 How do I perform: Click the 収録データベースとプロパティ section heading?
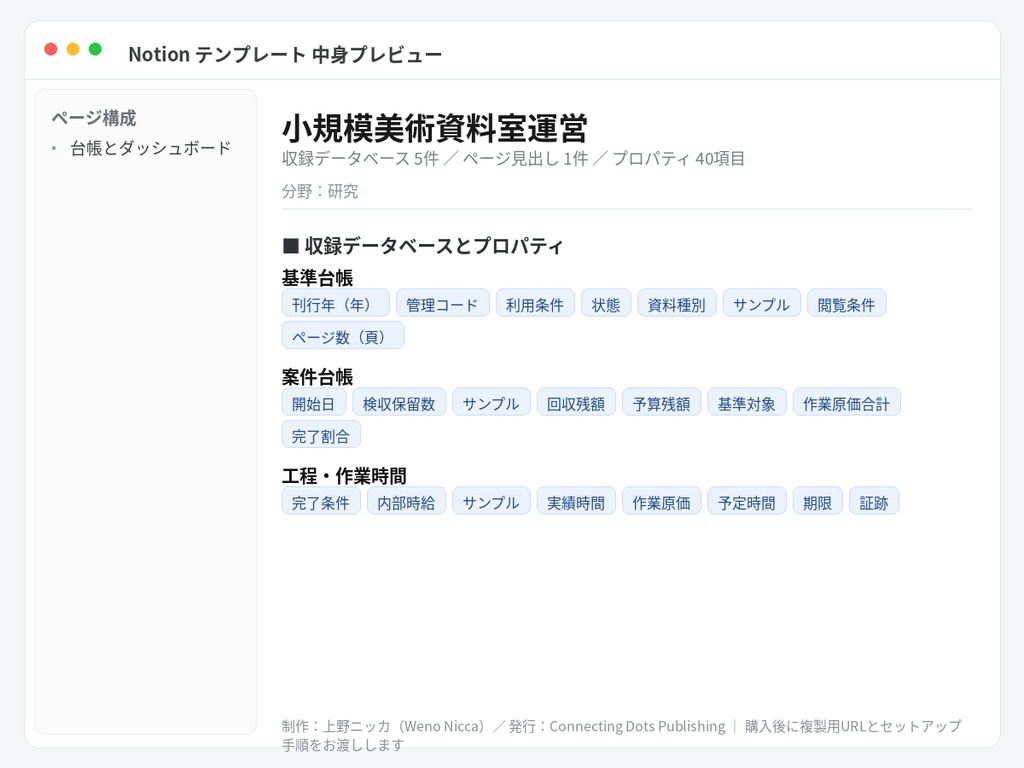click(423, 246)
